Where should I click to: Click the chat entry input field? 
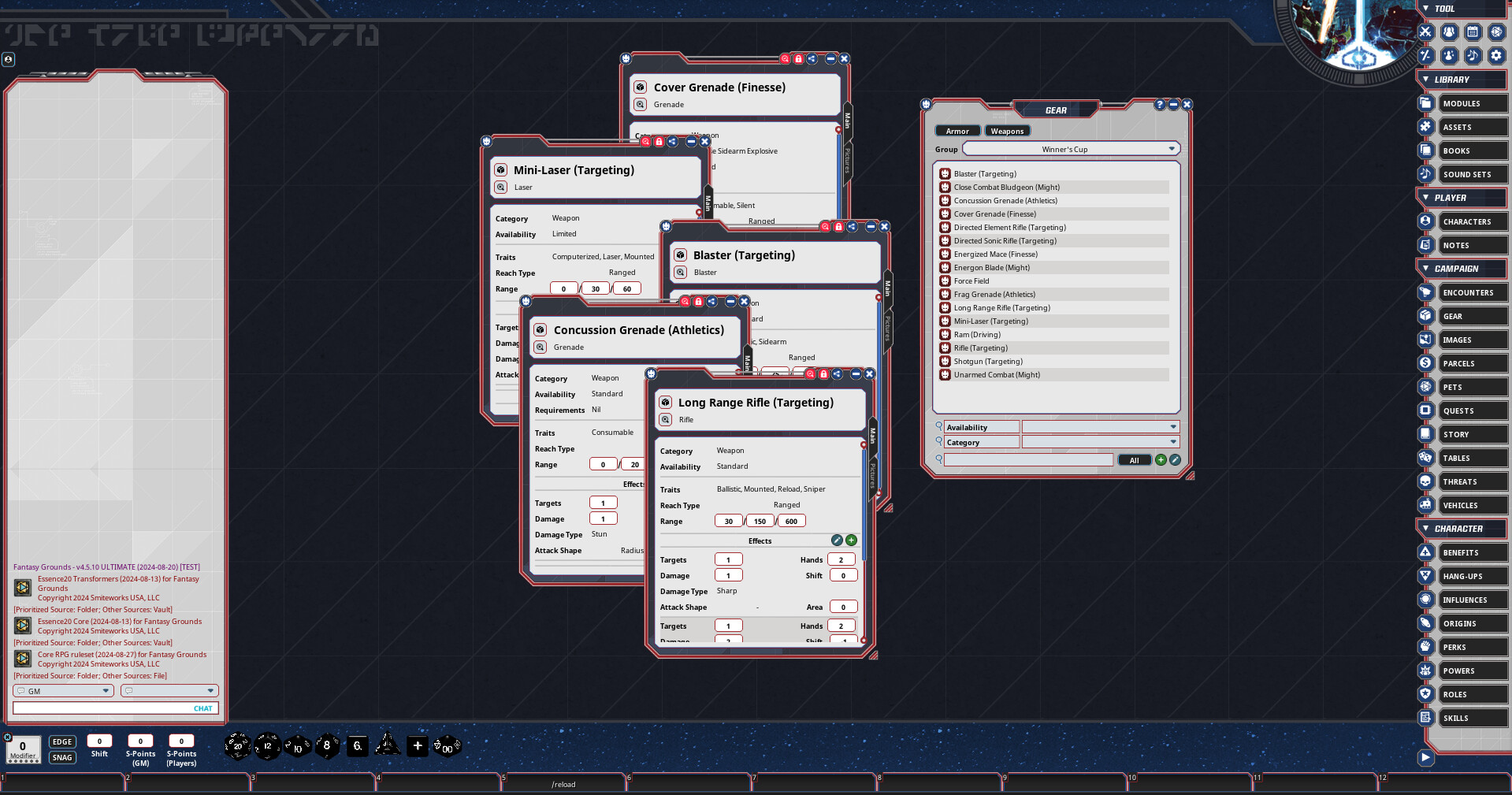[x=102, y=708]
